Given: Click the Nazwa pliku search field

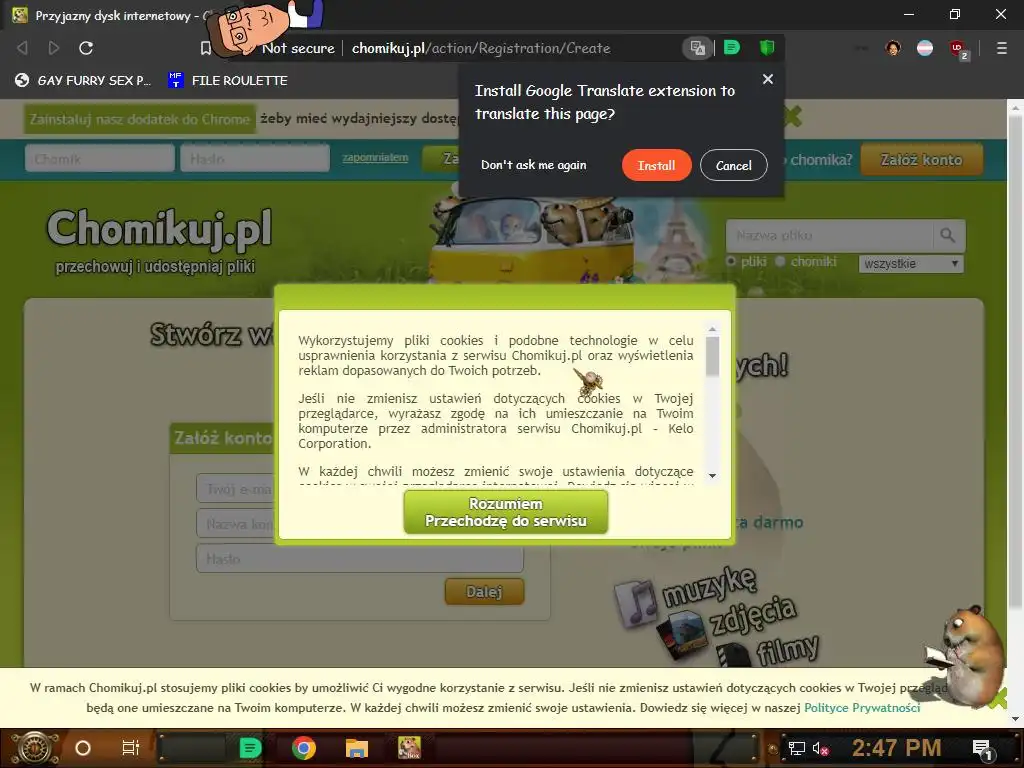Looking at the screenshot, I should point(829,235).
